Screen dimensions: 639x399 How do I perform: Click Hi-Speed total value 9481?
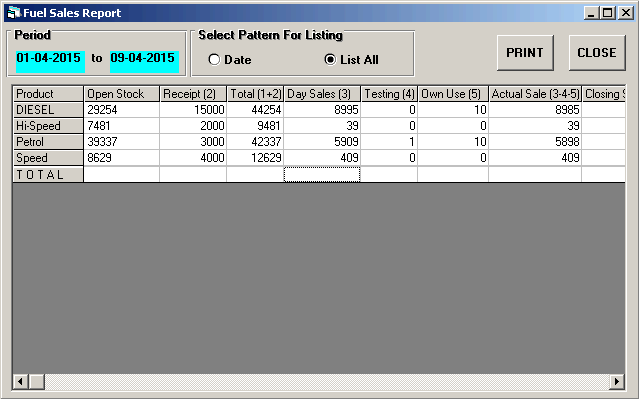(255, 126)
